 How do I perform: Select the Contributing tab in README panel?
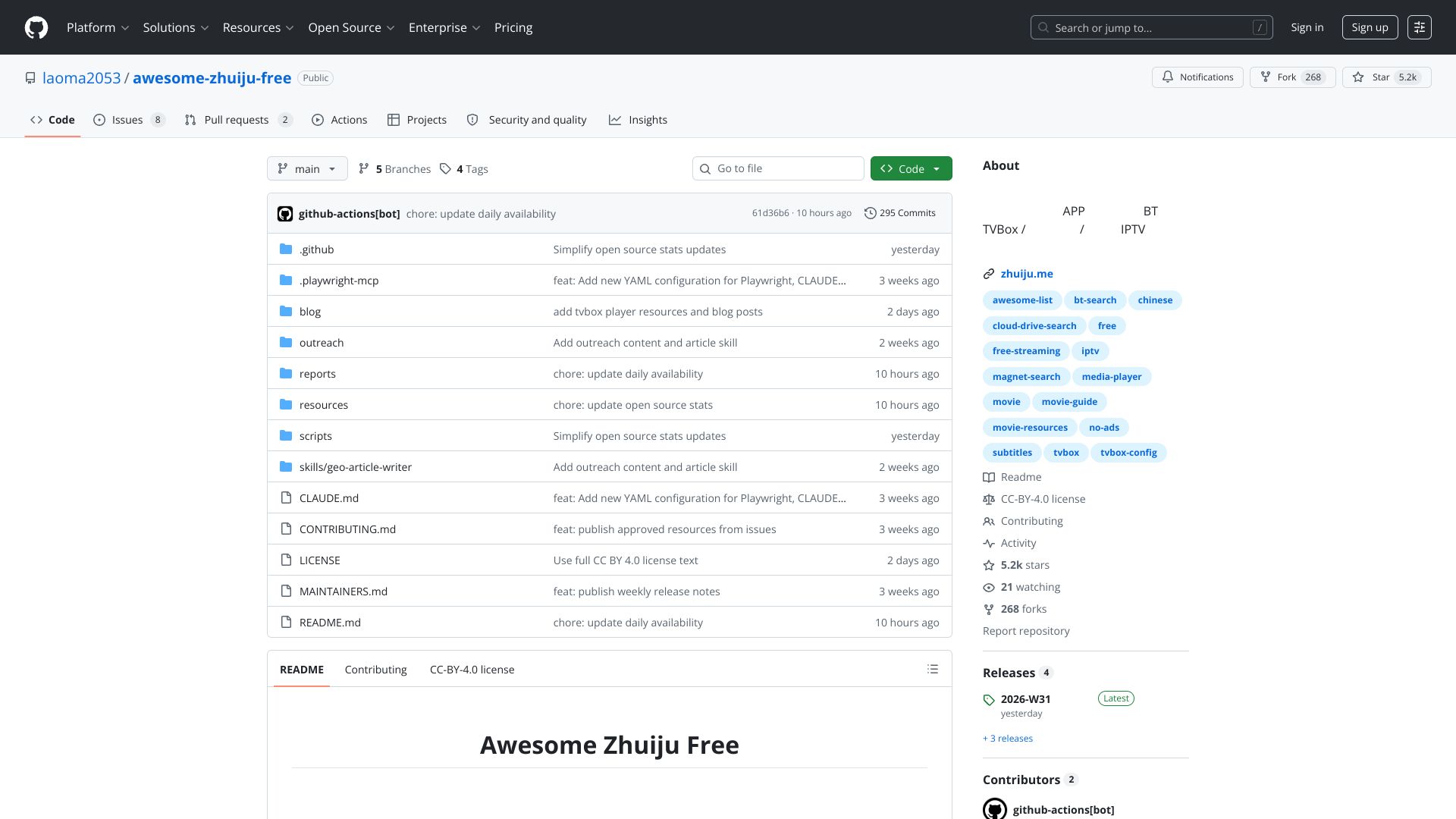tap(375, 669)
